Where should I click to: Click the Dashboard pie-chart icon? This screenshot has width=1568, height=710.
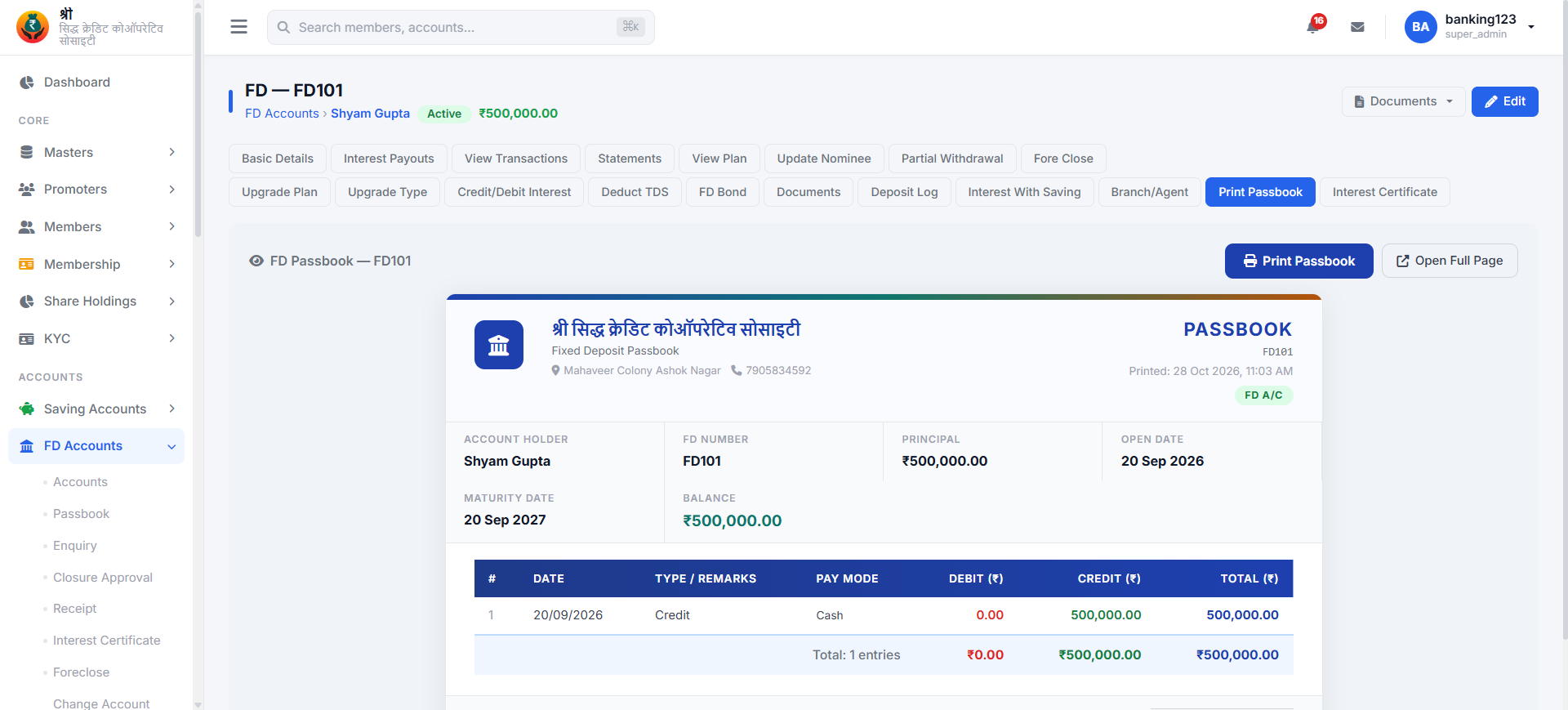point(27,83)
